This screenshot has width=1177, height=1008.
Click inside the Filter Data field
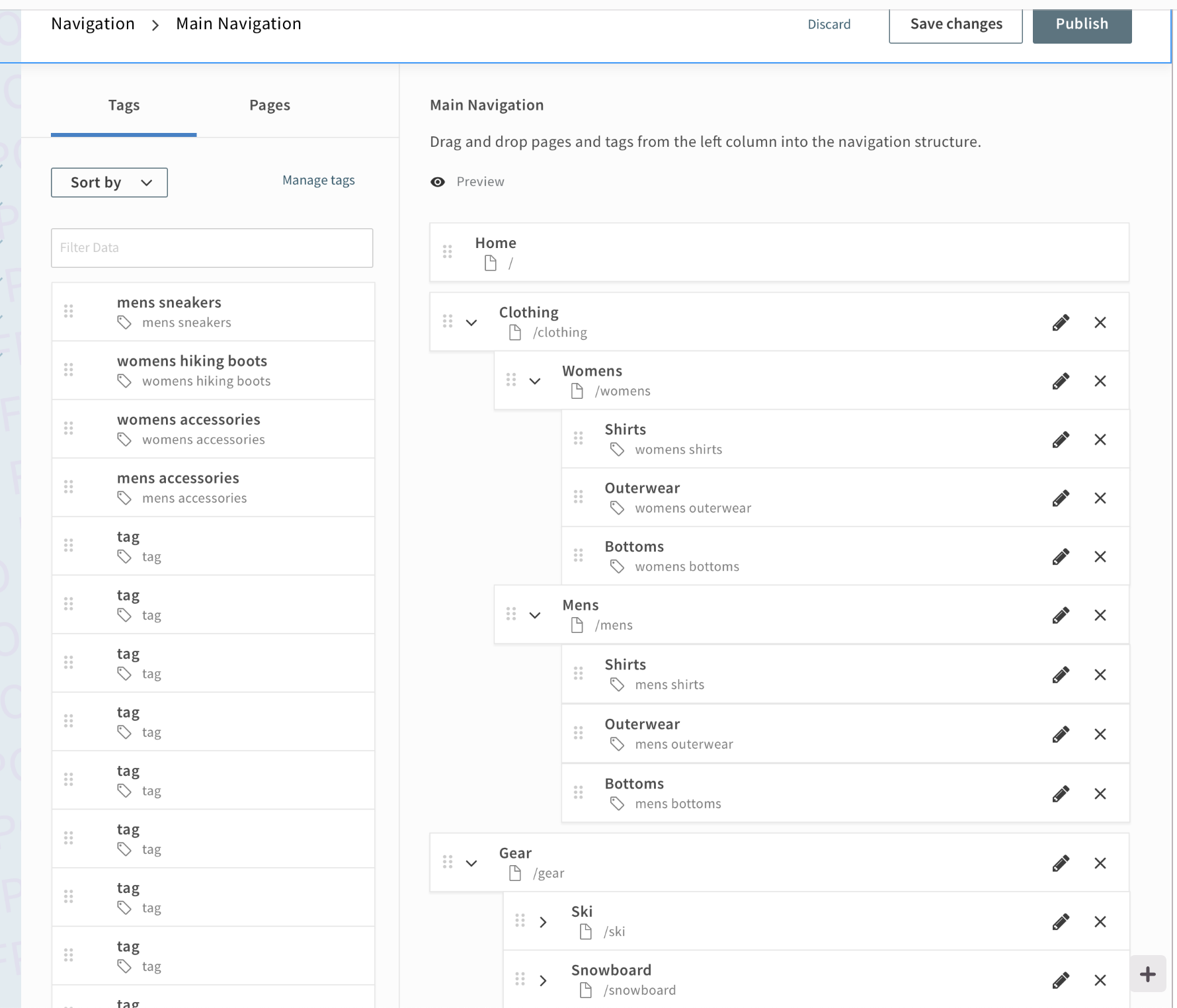pyautogui.click(x=212, y=248)
